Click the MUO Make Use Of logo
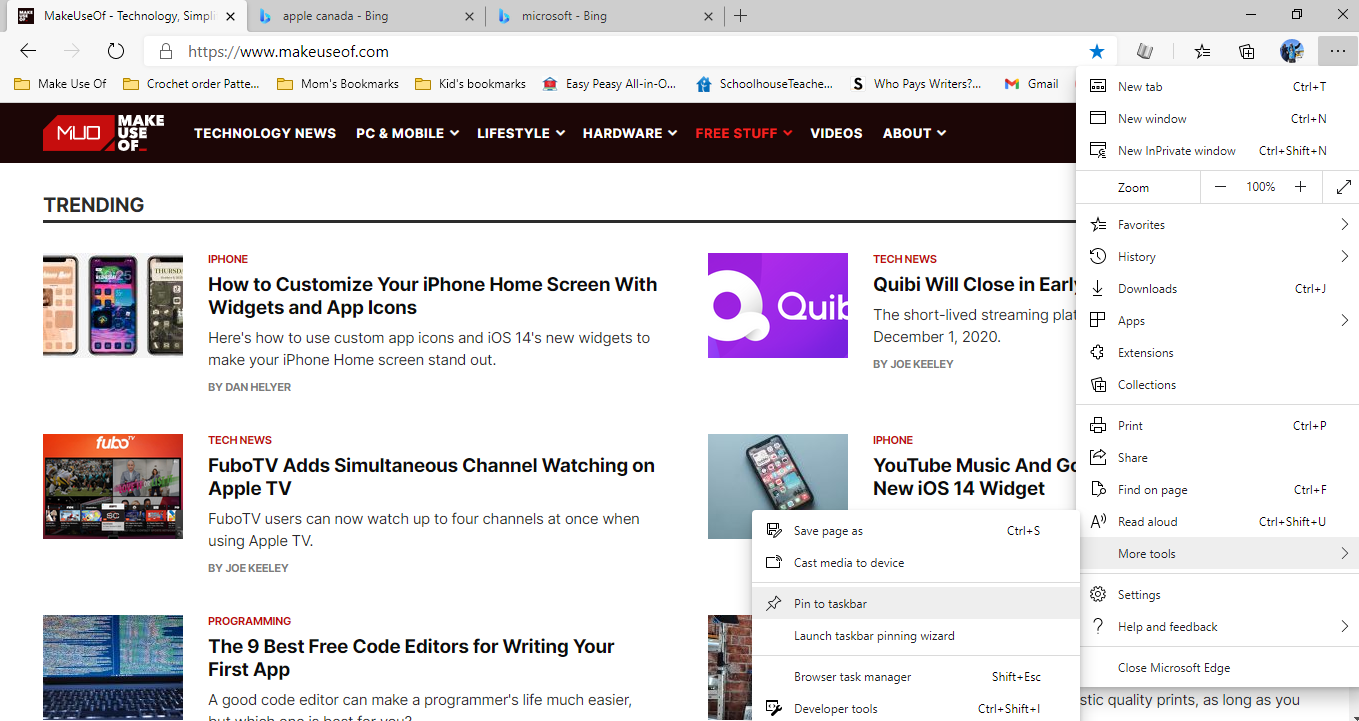1359x721 pixels. [x=104, y=133]
